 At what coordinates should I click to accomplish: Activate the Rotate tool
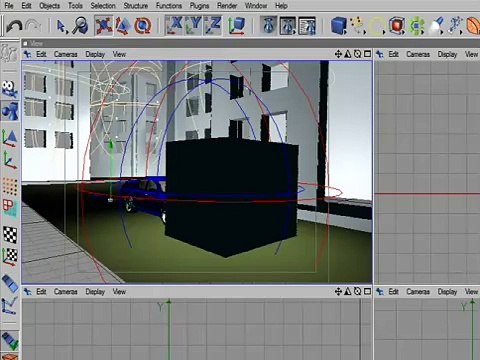[142, 25]
